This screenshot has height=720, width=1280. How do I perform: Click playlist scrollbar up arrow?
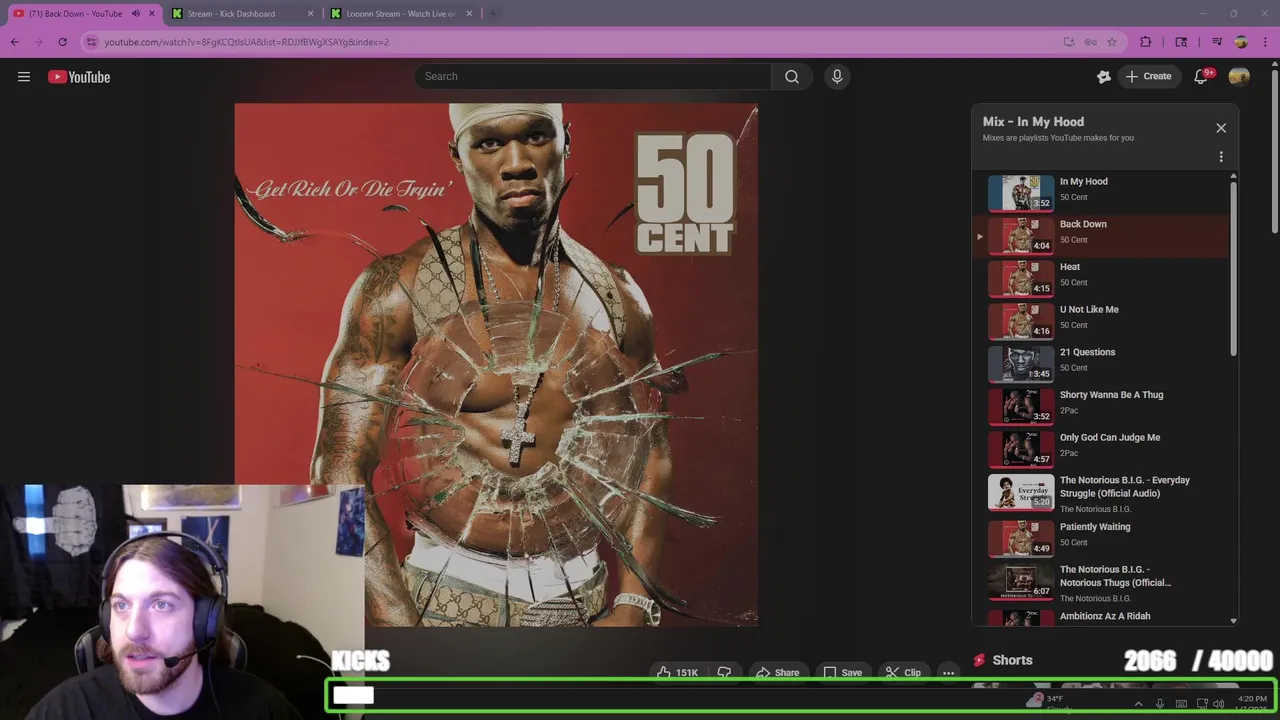1233,177
